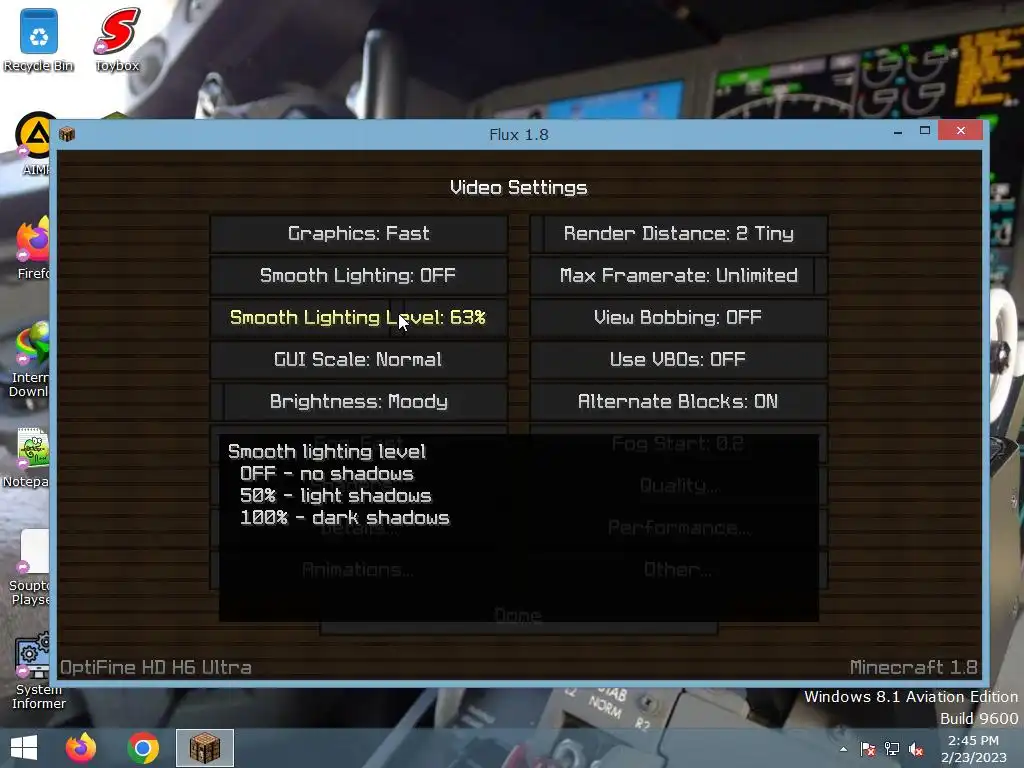Open the Quality... settings button
The image size is (1024, 768).
[x=679, y=486]
